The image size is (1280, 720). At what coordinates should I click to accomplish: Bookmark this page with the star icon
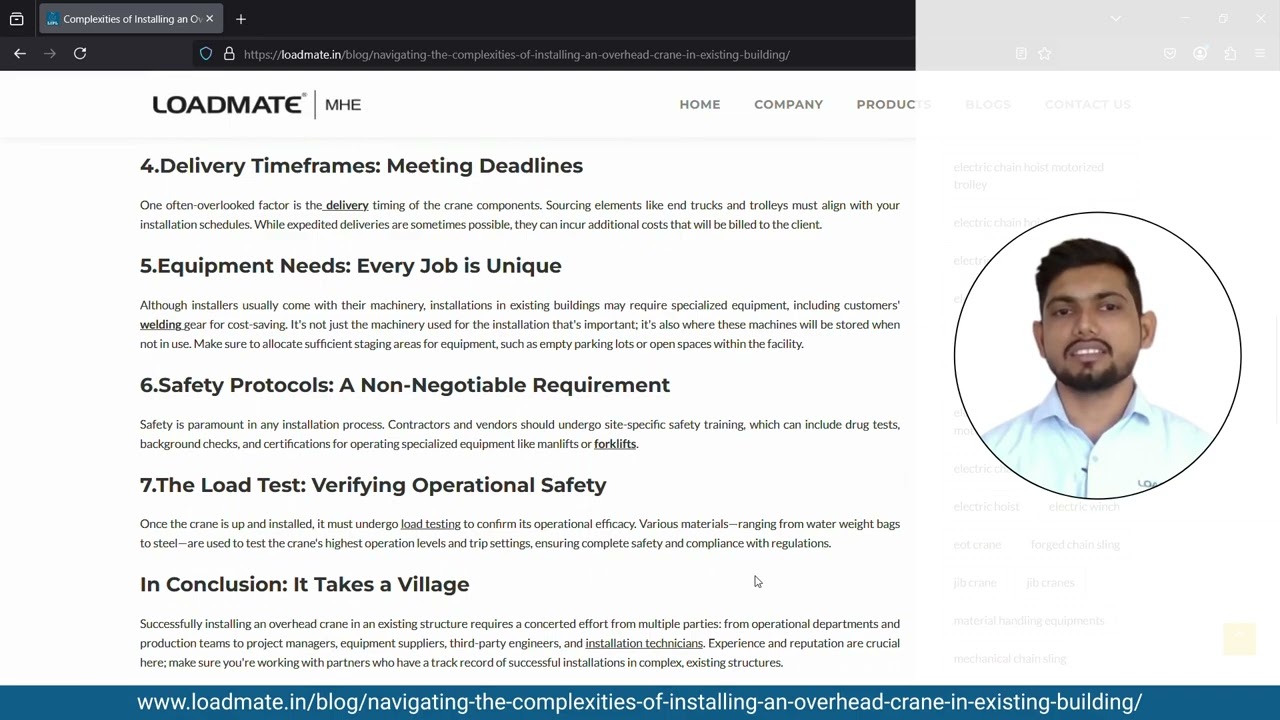(1045, 54)
